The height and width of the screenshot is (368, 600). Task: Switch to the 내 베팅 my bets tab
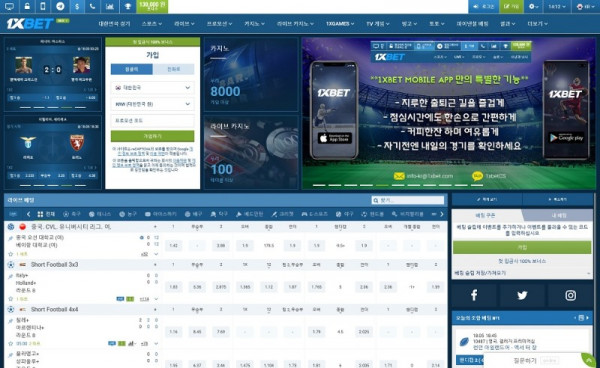click(x=559, y=215)
